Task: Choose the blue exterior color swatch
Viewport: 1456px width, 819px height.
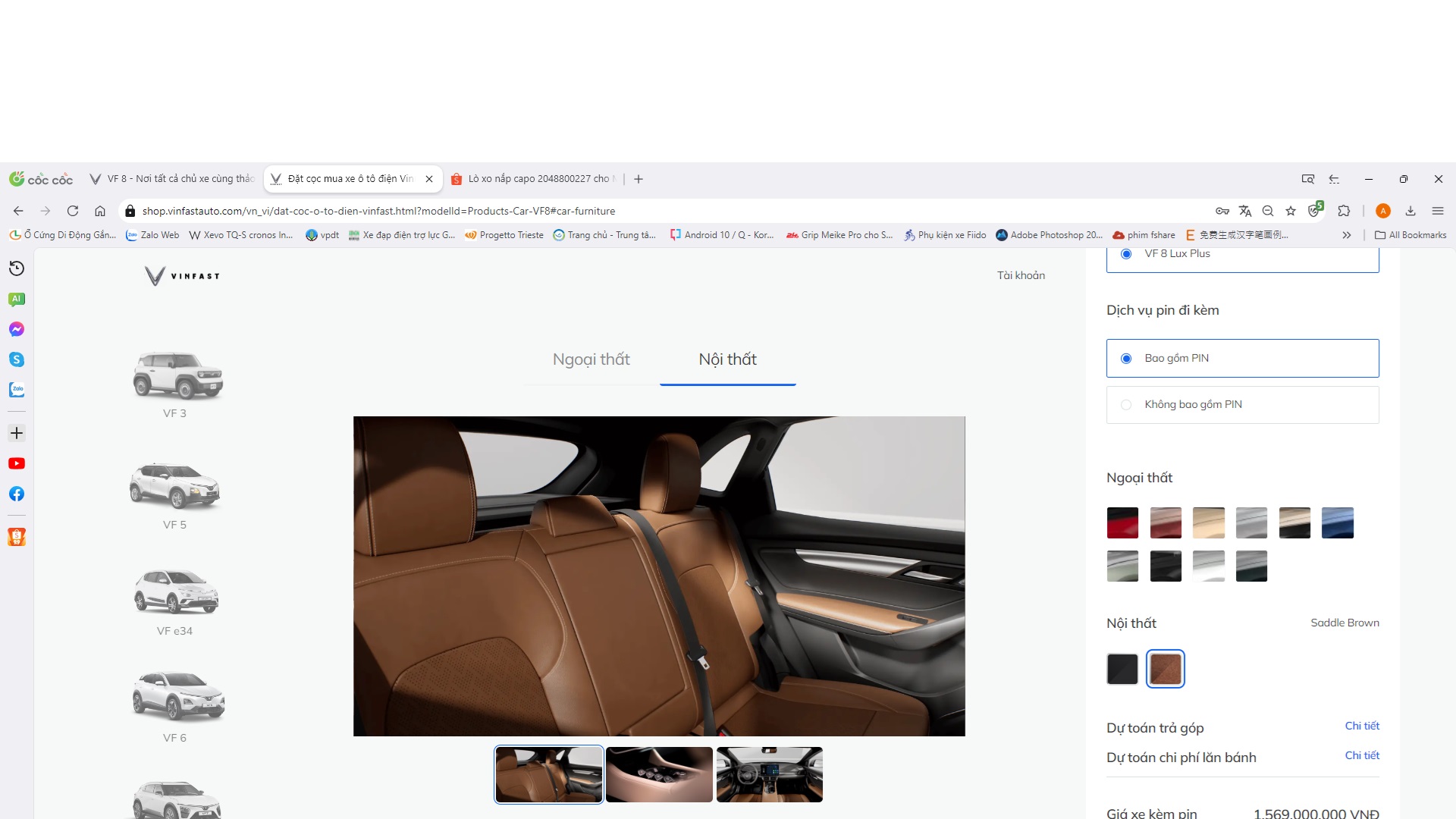Action: coord(1337,522)
